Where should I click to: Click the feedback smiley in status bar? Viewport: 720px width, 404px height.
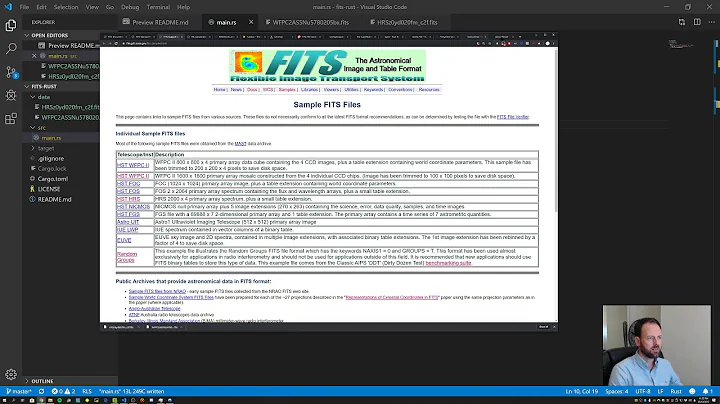(x=692, y=391)
